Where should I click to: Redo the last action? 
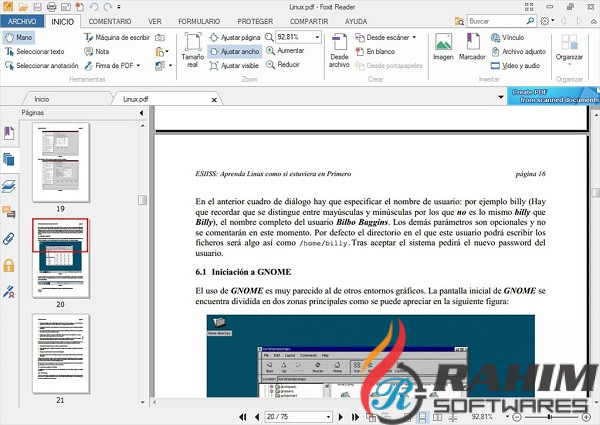tap(108, 7)
